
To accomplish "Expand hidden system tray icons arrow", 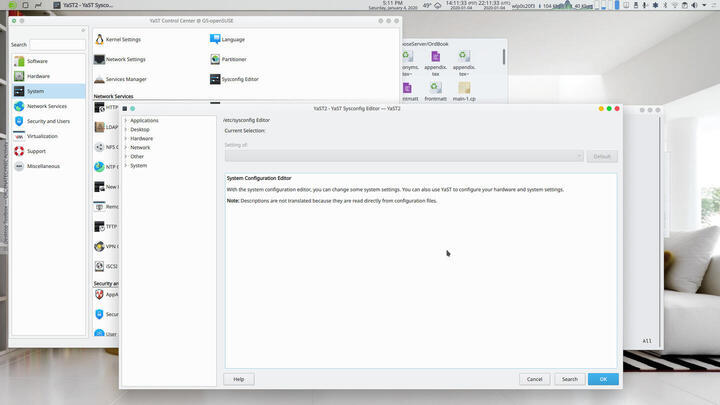I will click(704, 5).
